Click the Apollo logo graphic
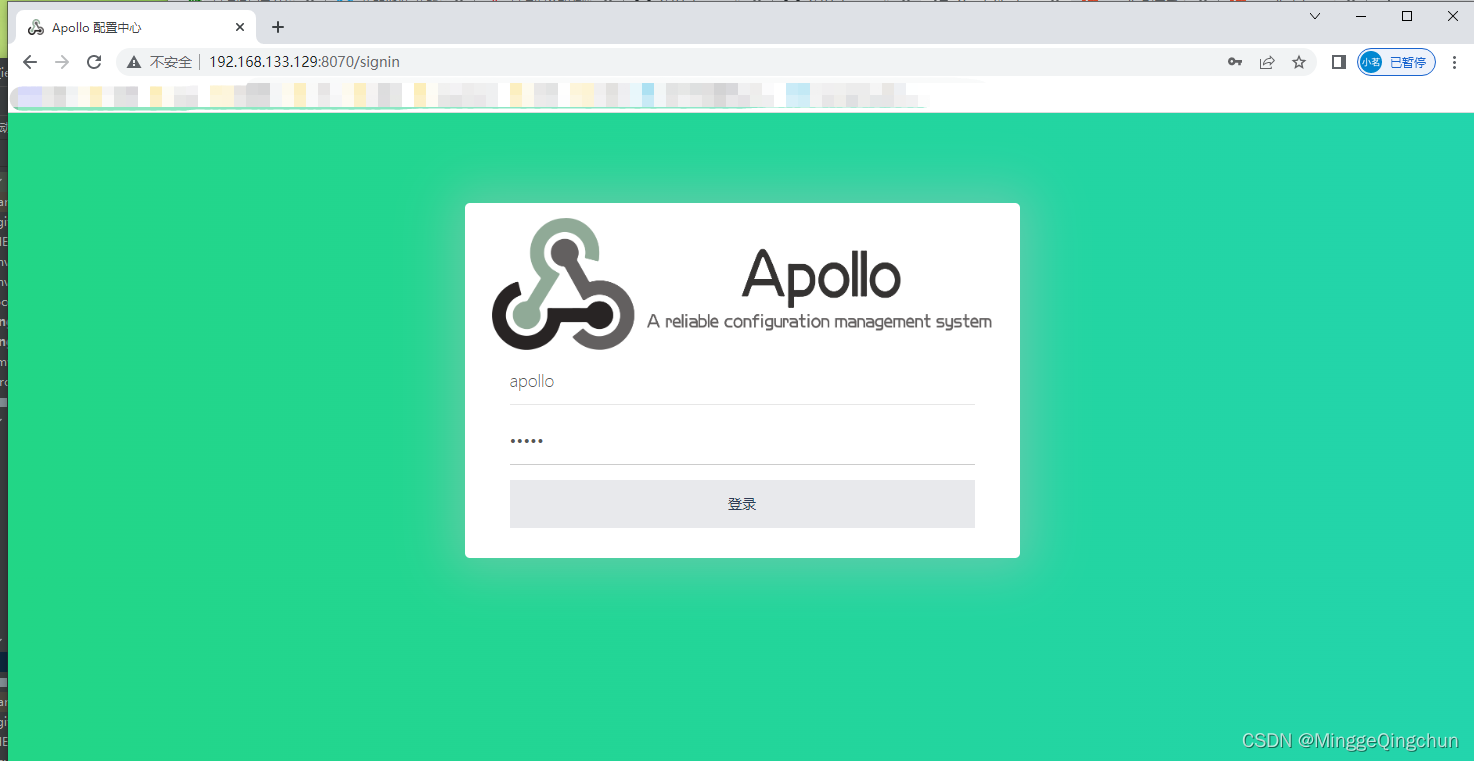The width and height of the screenshot is (1474, 761). pos(563,284)
